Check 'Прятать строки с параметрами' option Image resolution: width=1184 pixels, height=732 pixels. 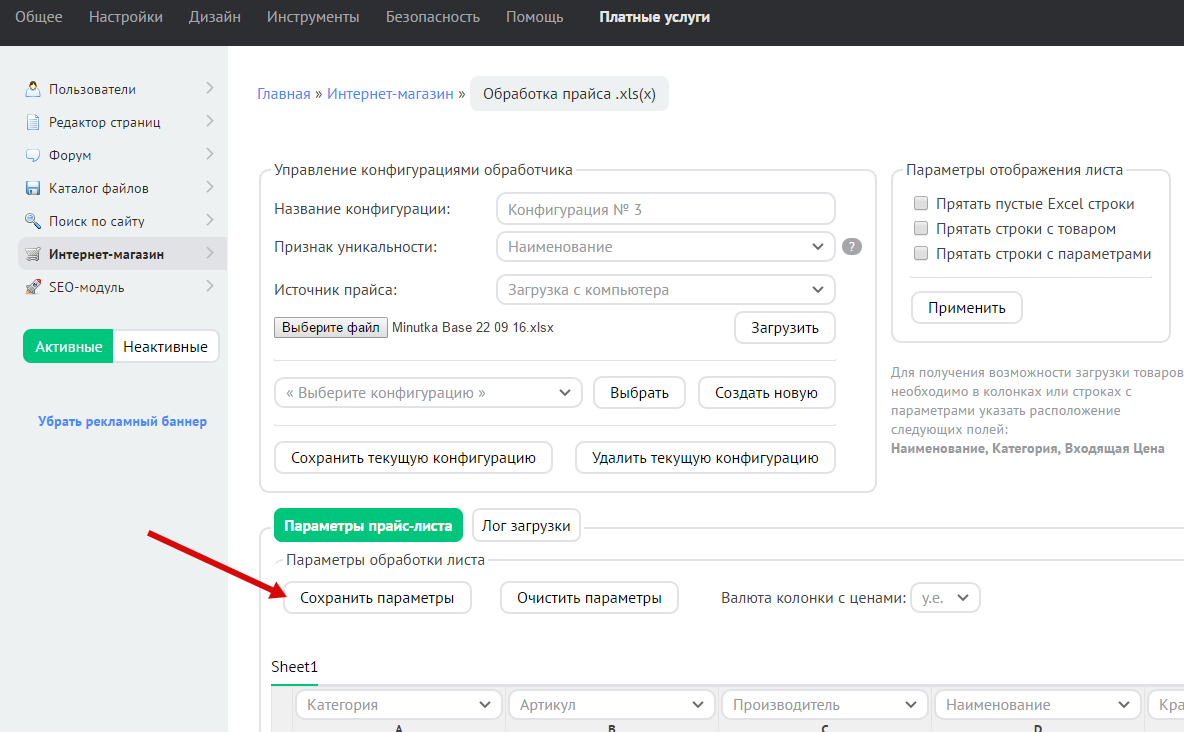[x=921, y=254]
